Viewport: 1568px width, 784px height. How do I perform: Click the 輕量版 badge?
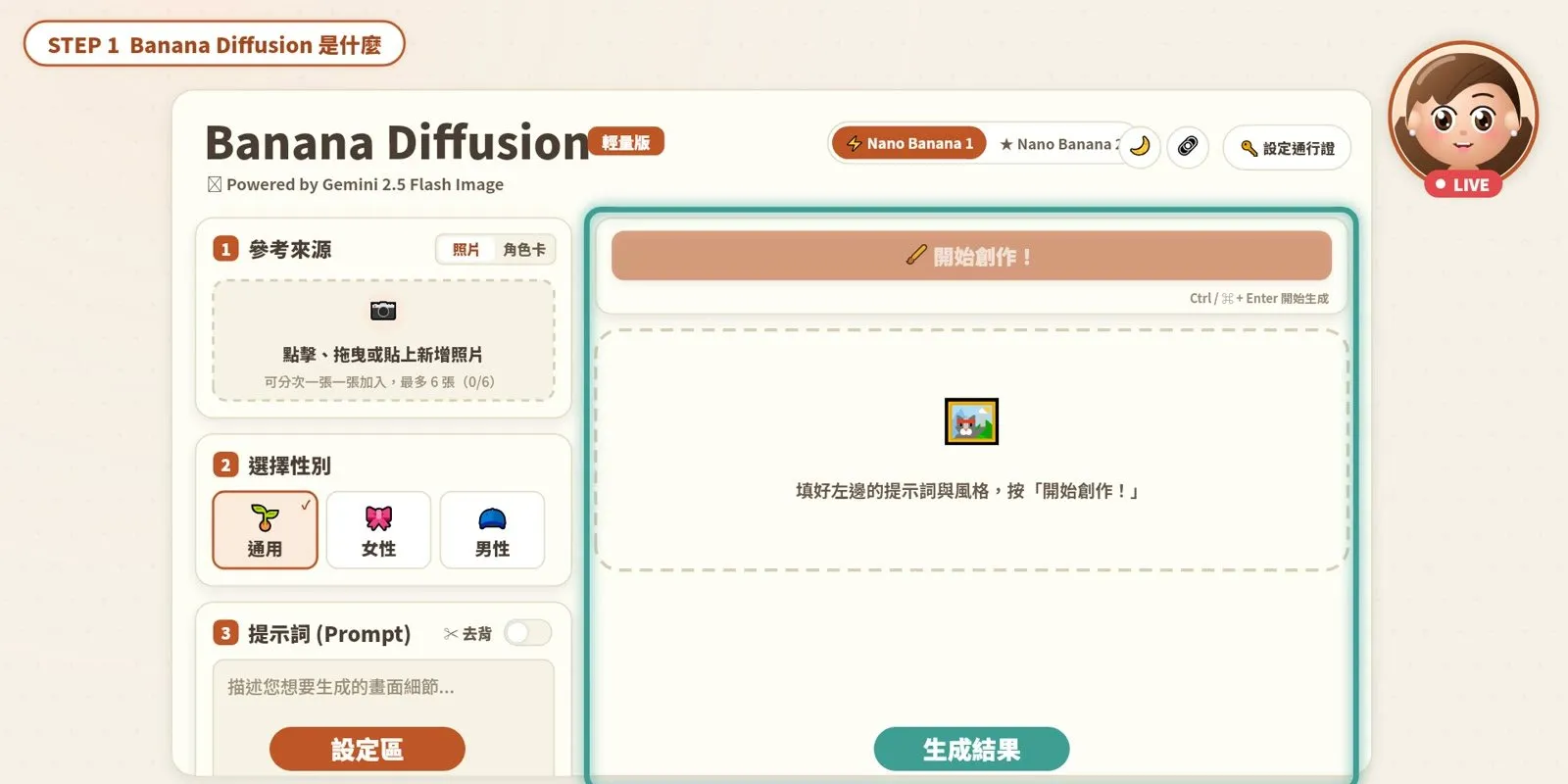(626, 142)
